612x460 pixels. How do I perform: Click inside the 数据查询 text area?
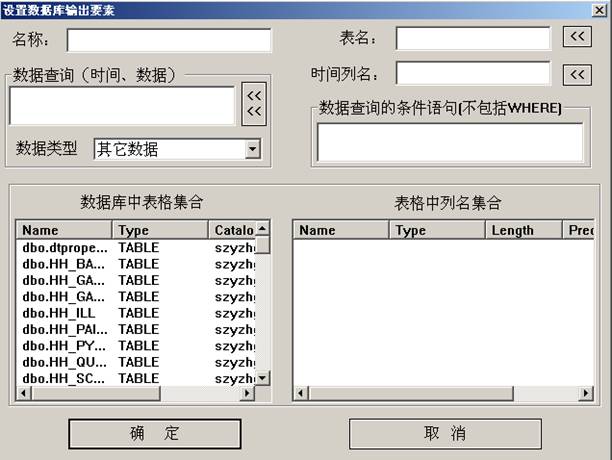[122, 106]
